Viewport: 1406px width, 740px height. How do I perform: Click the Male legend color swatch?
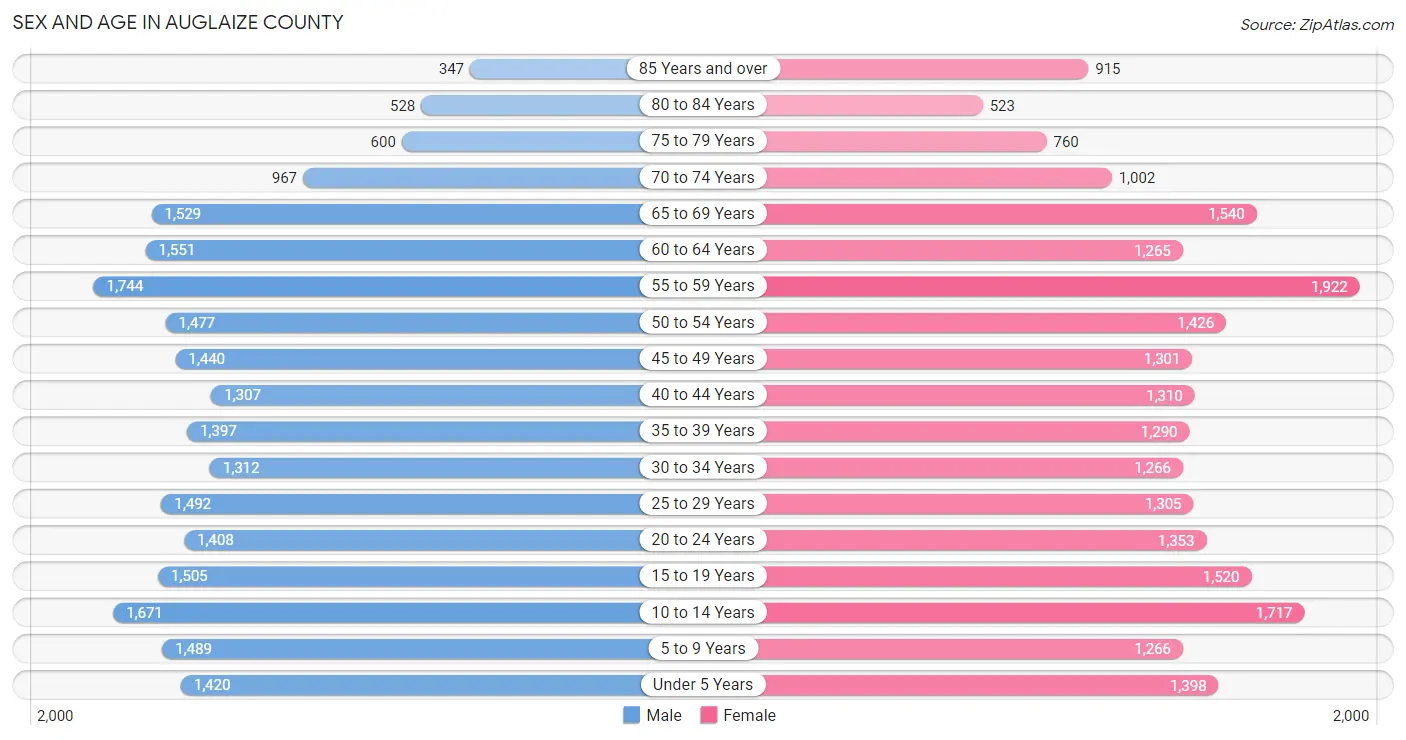click(631, 715)
